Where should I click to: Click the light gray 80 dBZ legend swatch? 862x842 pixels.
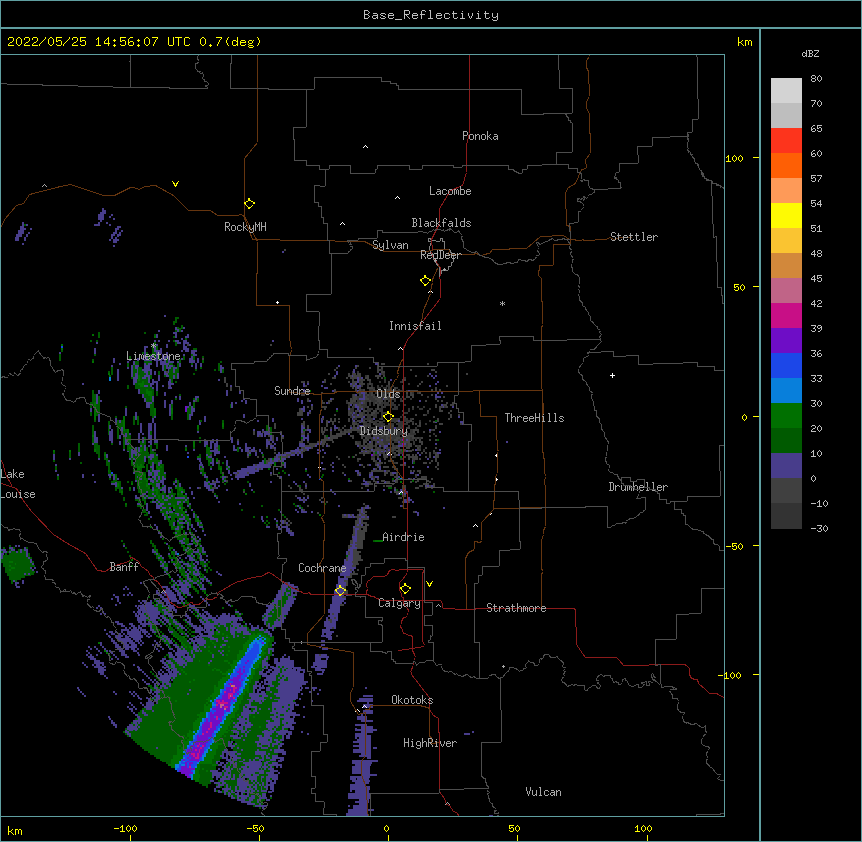pyautogui.click(x=786, y=91)
